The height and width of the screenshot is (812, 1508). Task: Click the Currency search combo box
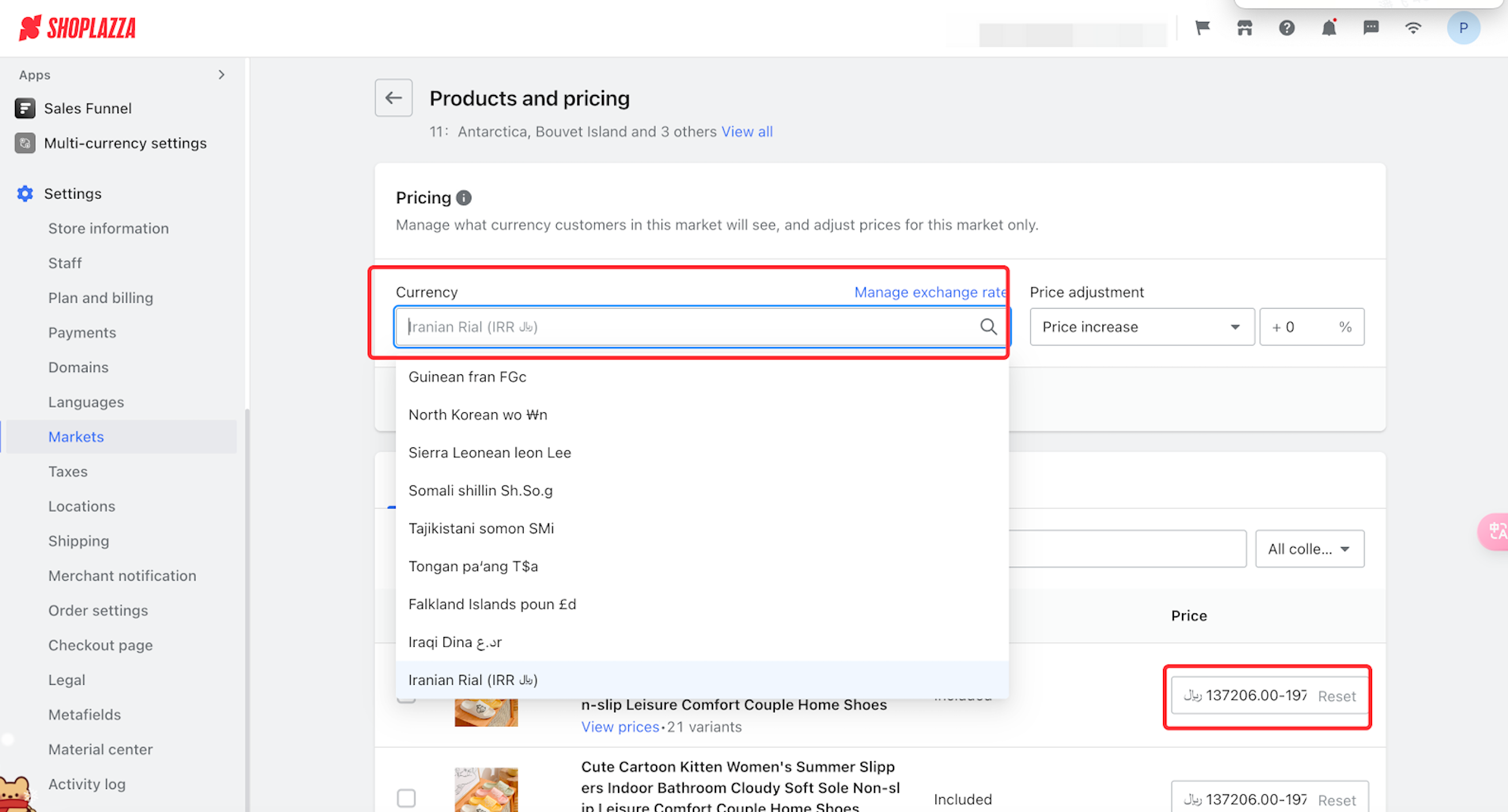pyautogui.click(x=701, y=327)
